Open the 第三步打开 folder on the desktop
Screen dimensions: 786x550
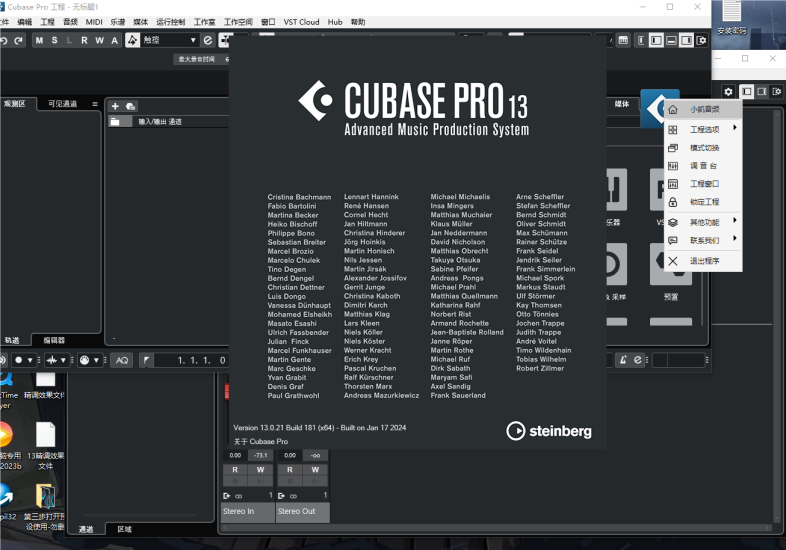[45, 506]
